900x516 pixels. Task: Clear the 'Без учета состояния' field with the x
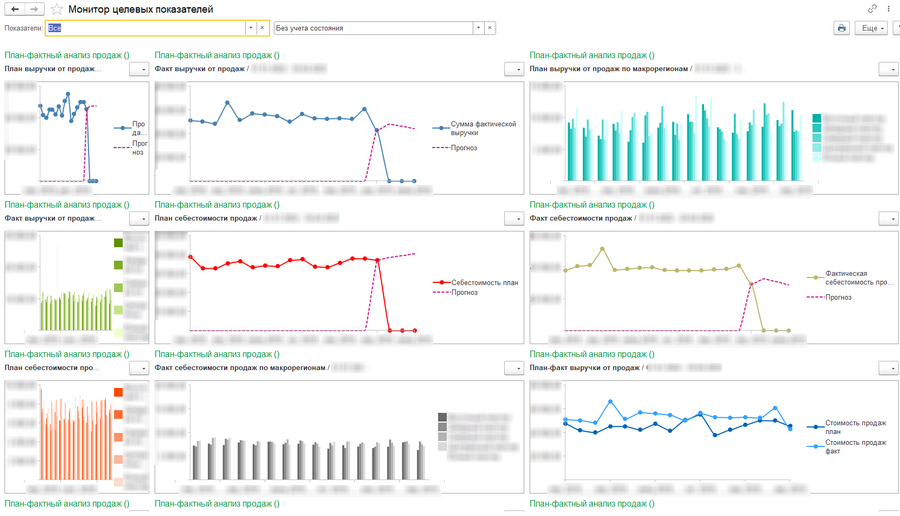(490, 28)
